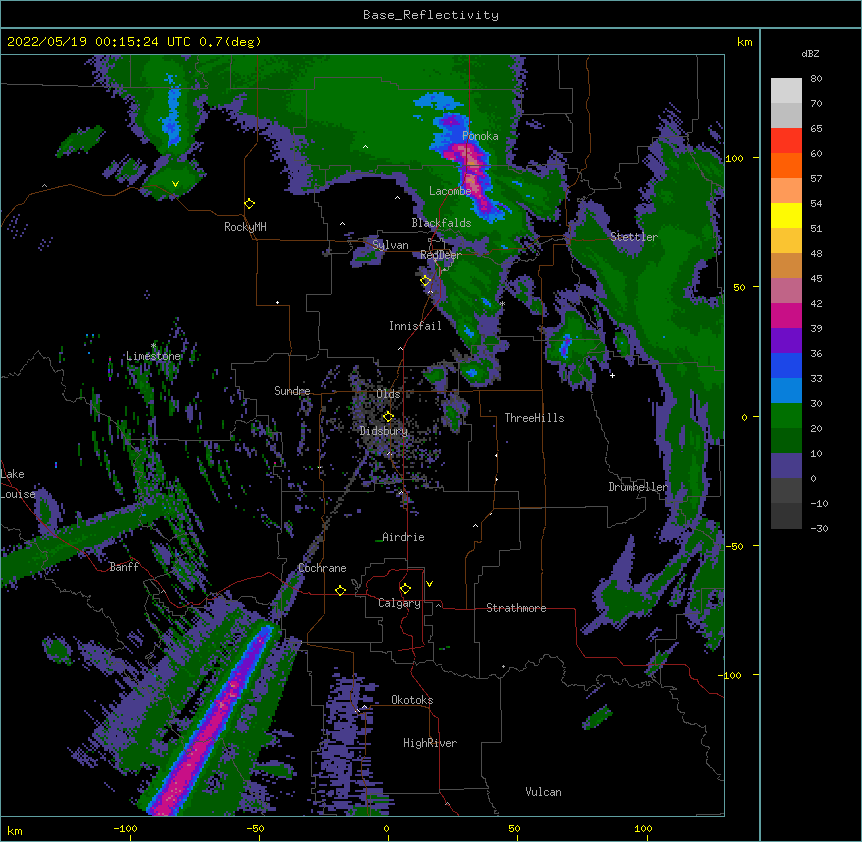Click the Innisfail city label
The image size is (862, 842).
click(415, 326)
